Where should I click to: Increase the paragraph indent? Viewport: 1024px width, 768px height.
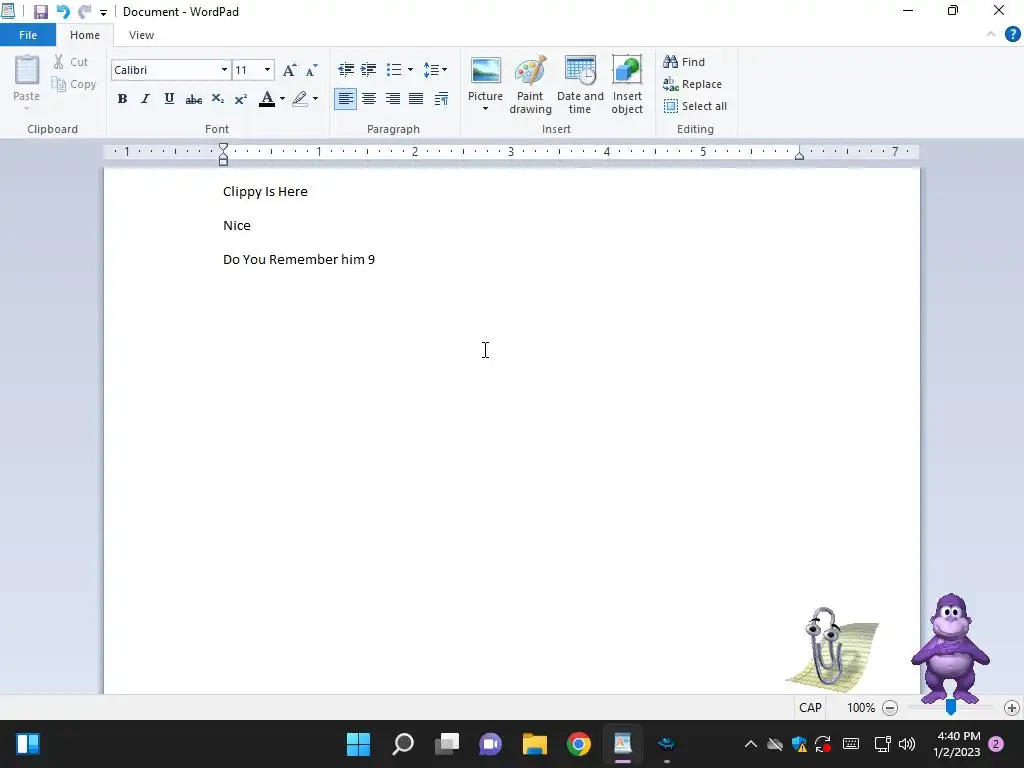click(x=368, y=69)
